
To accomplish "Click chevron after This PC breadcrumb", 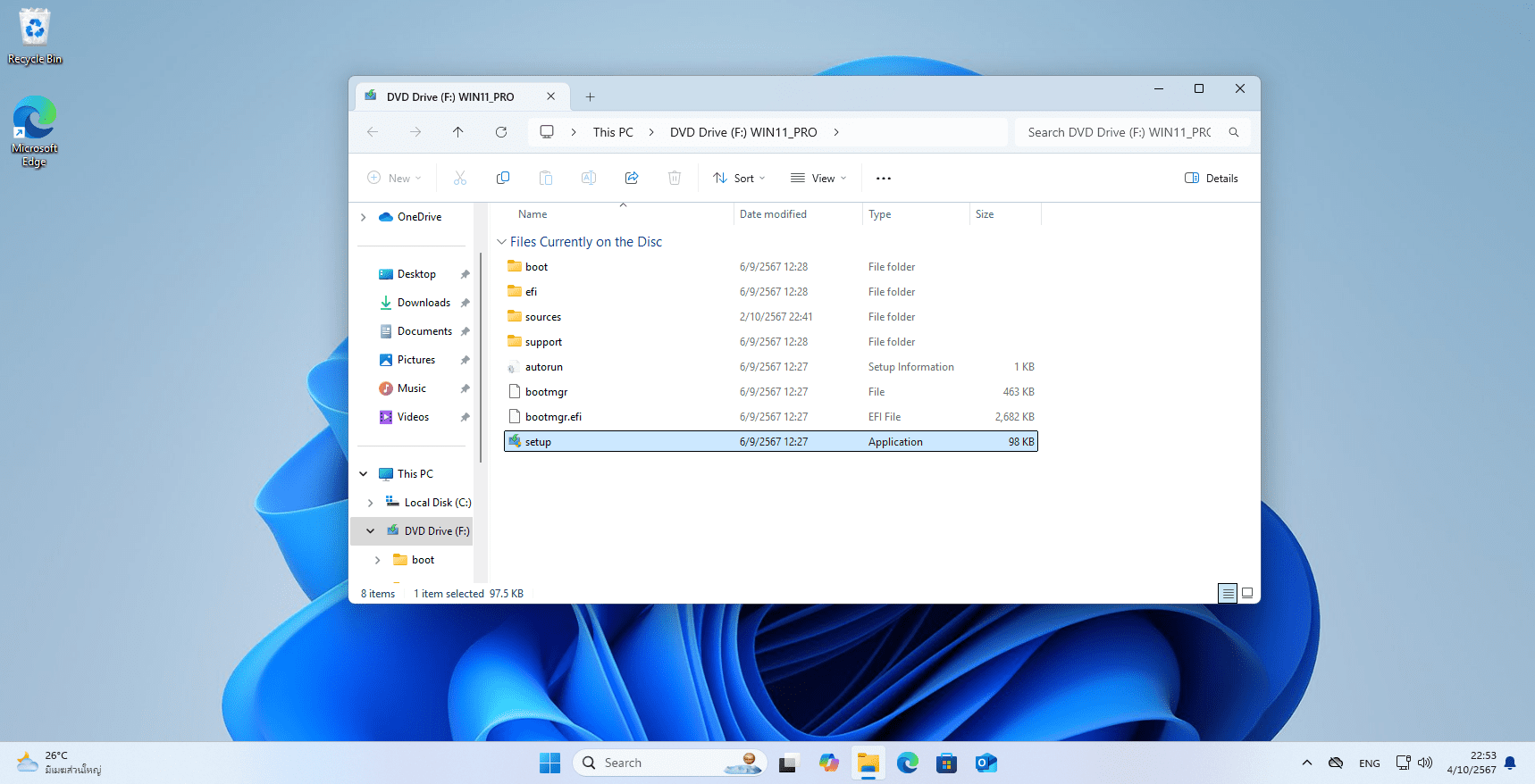I will [x=650, y=132].
